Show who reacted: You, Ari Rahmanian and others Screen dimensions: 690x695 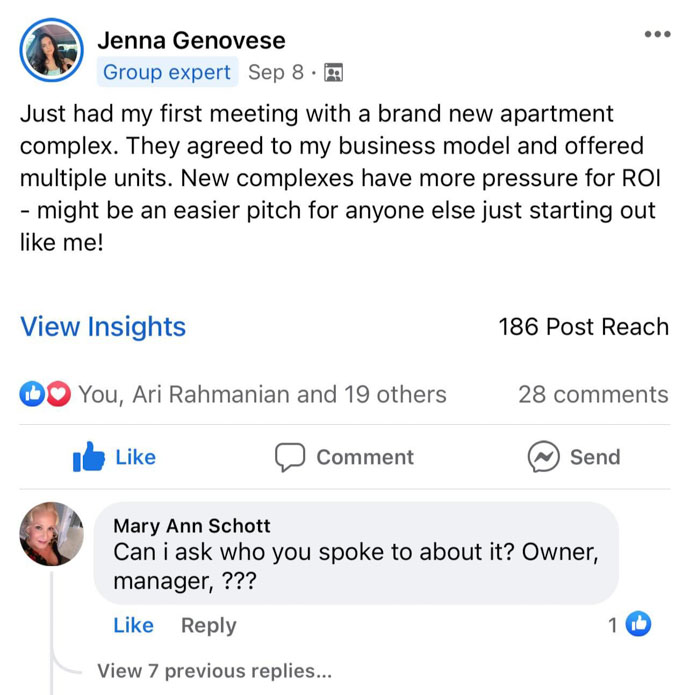262,395
